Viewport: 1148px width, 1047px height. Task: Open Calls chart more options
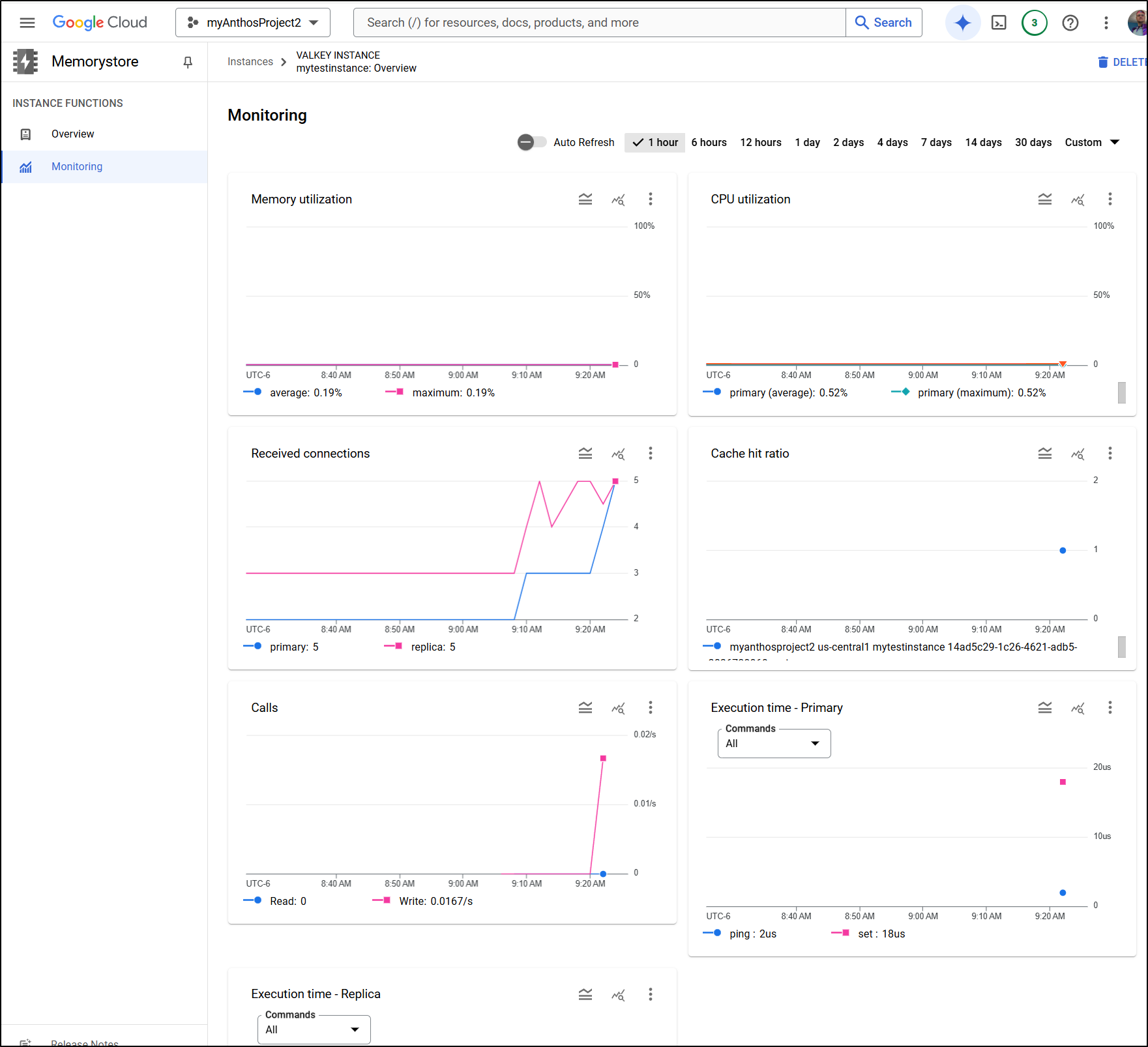pyautogui.click(x=651, y=708)
